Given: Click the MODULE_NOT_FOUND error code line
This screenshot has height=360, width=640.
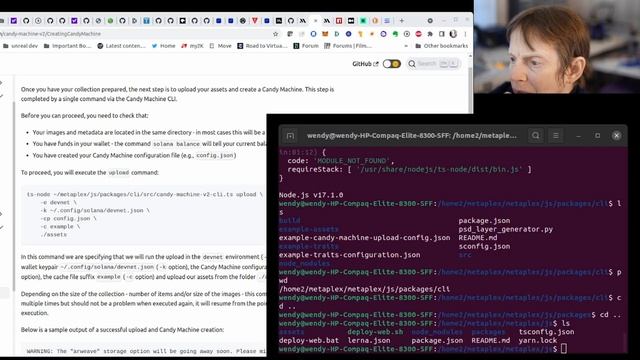Looking at the screenshot, I should coord(341,161).
